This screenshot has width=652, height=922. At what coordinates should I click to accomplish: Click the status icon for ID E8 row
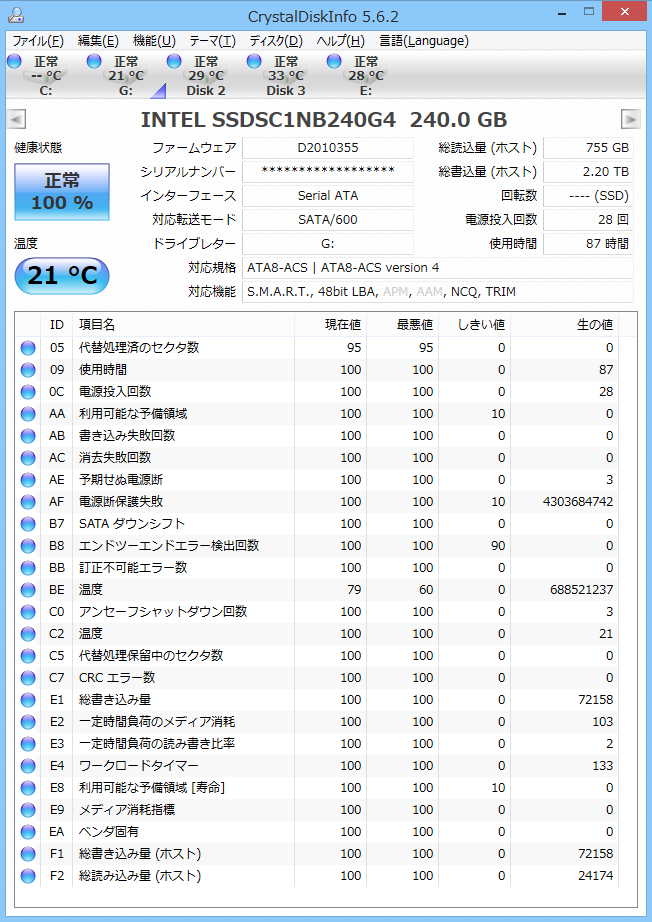pyautogui.click(x=28, y=788)
